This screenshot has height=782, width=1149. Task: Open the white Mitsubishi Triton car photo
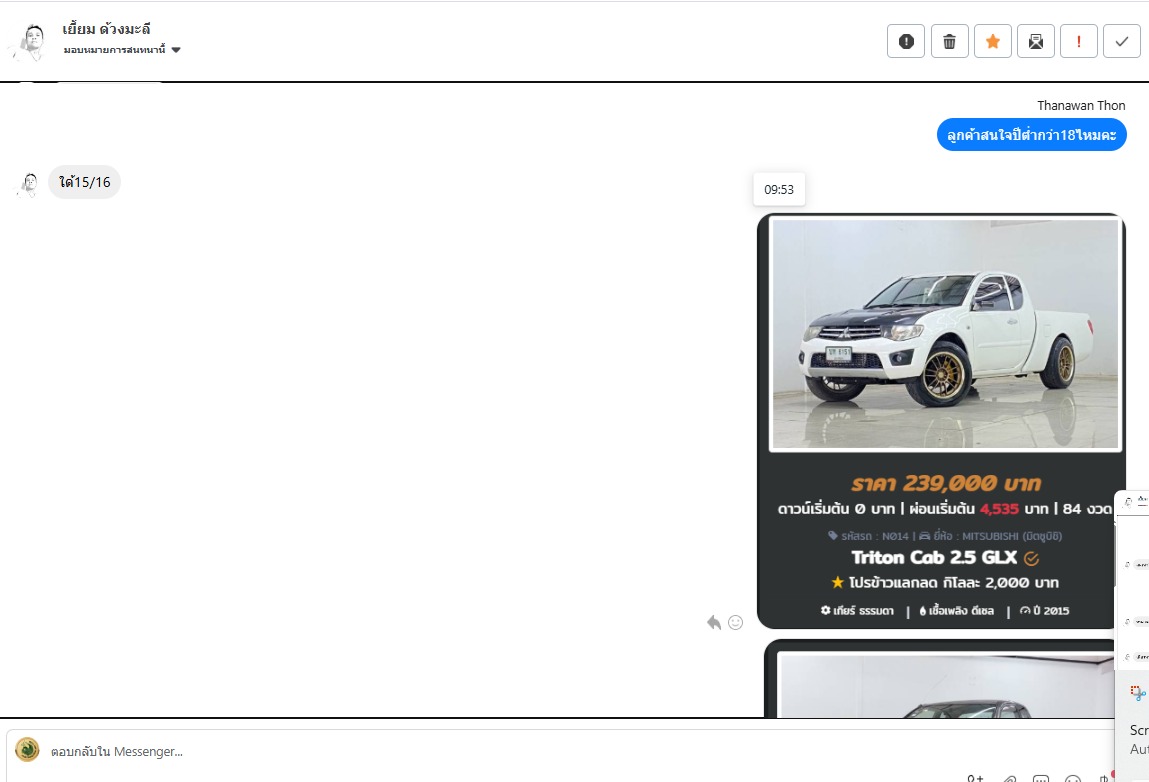coord(945,333)
